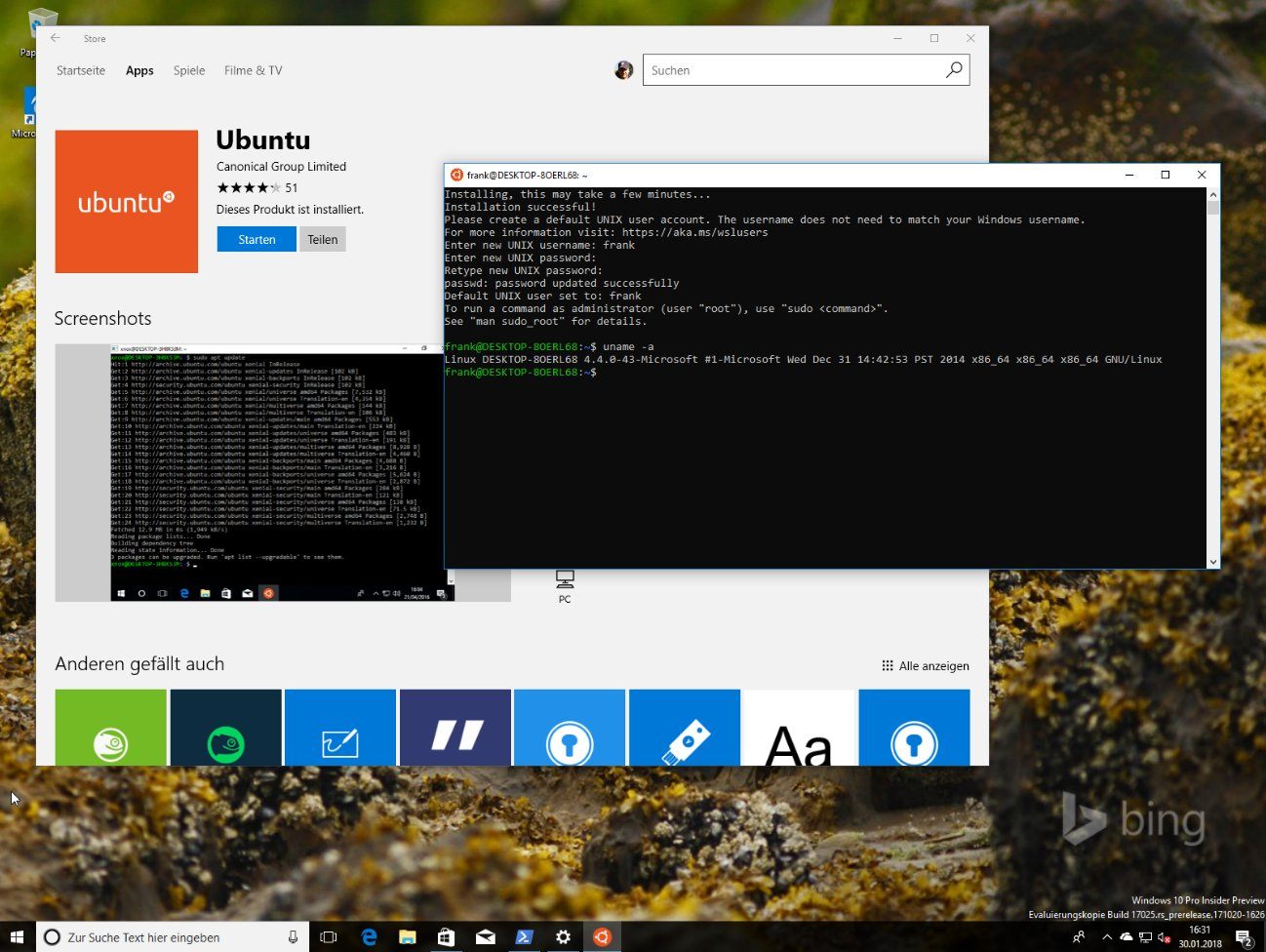Switch to the Store taskbar icon
1266x952 pixels.
pos(446,937)
